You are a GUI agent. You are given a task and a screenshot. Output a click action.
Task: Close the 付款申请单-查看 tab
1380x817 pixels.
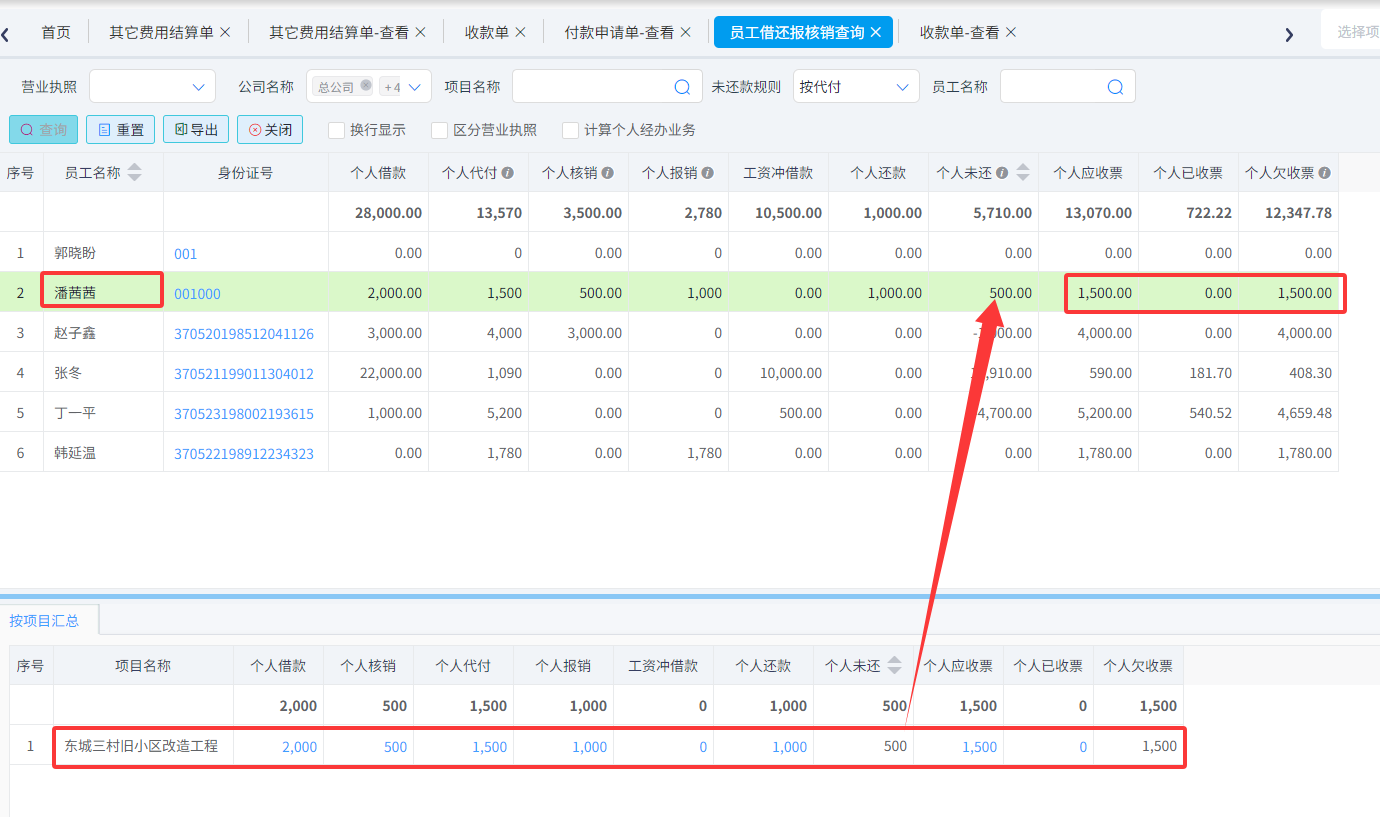pyautogui.click(x=686, y=32)
